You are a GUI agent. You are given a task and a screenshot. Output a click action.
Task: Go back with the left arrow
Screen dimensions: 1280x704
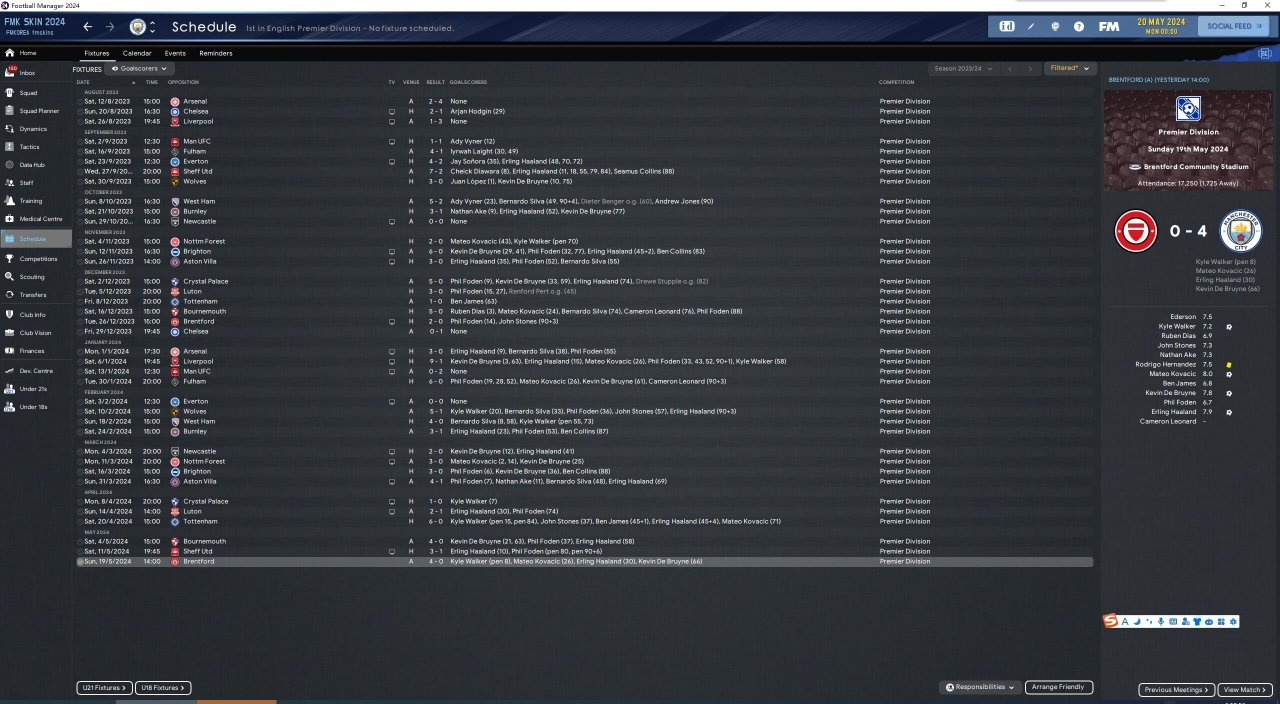tap(88, 26)
